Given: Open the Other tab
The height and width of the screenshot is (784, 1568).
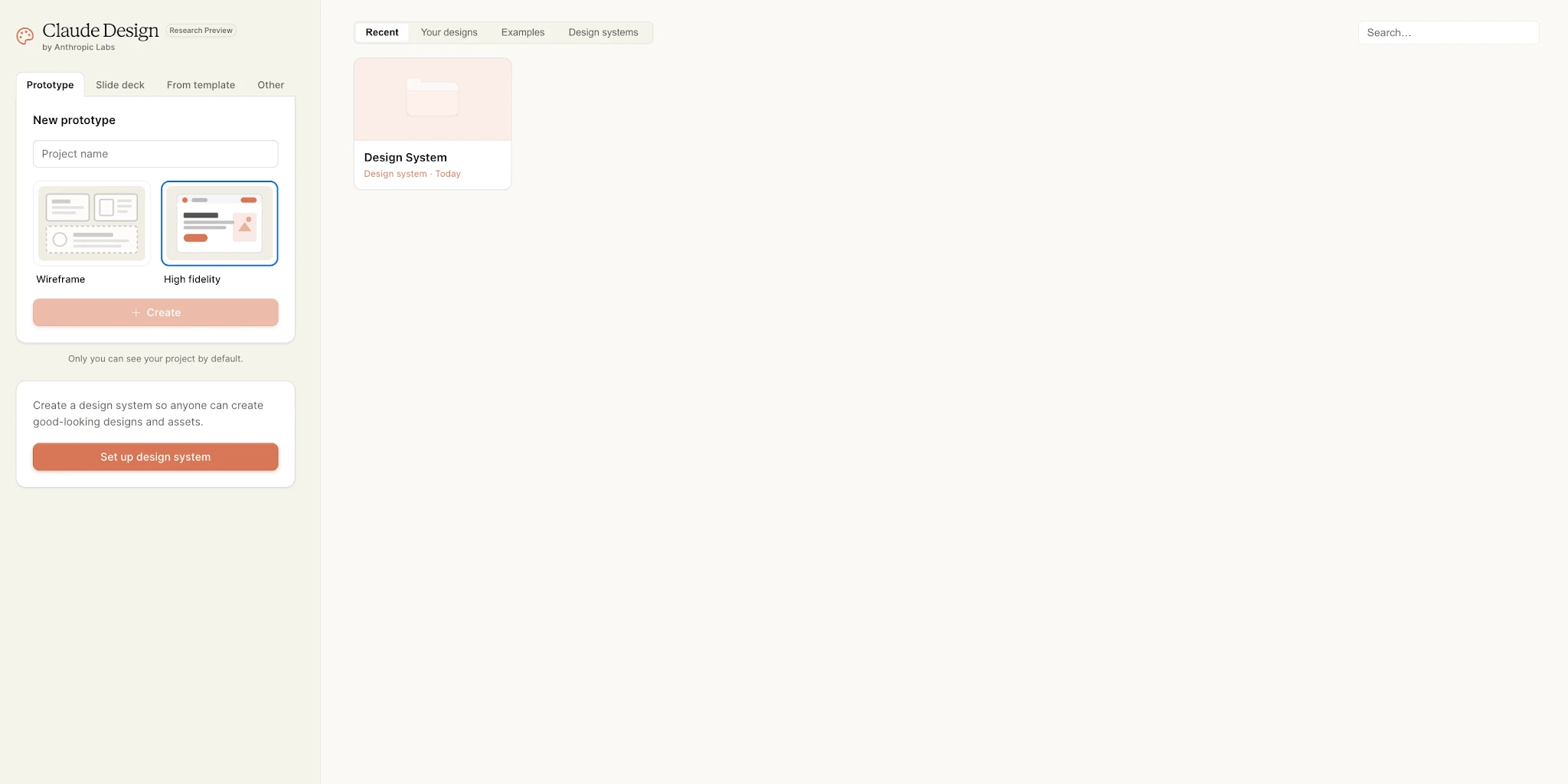Looking at the screenshot, I should point(271,85).
